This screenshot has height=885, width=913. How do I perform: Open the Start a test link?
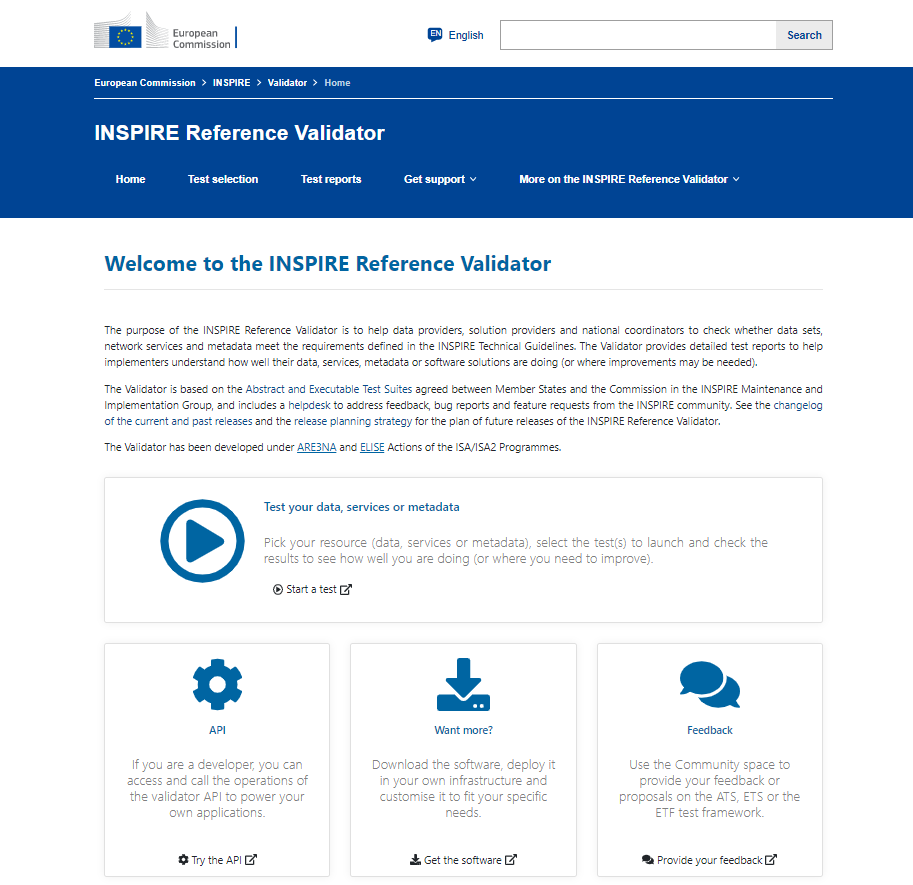(x=312, y=589)
